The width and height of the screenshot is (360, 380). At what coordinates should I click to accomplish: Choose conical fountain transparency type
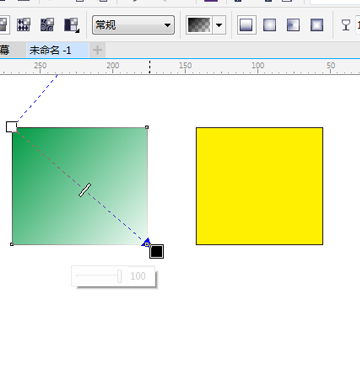click(293, 25)
